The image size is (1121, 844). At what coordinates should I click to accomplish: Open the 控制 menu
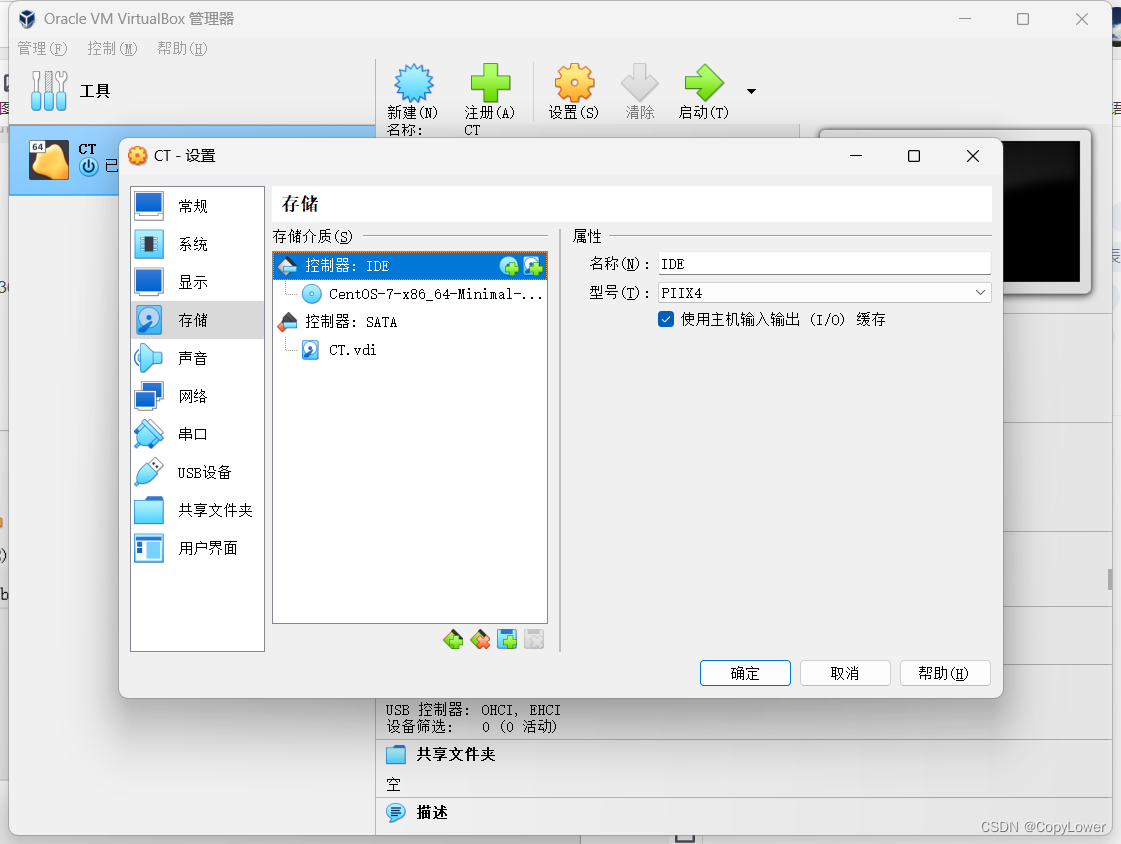(110, 48)
